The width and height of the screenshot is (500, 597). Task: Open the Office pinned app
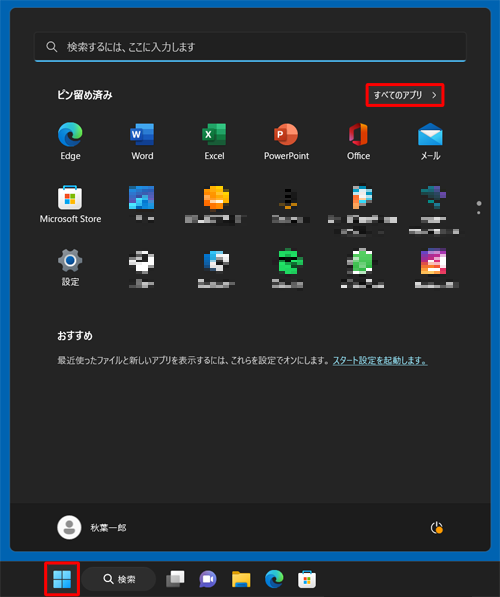358,141
